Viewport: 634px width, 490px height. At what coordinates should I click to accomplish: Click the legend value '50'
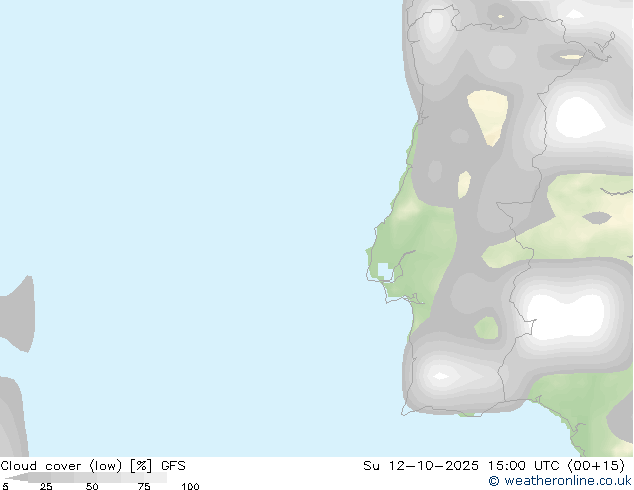[x=92, y=486]
